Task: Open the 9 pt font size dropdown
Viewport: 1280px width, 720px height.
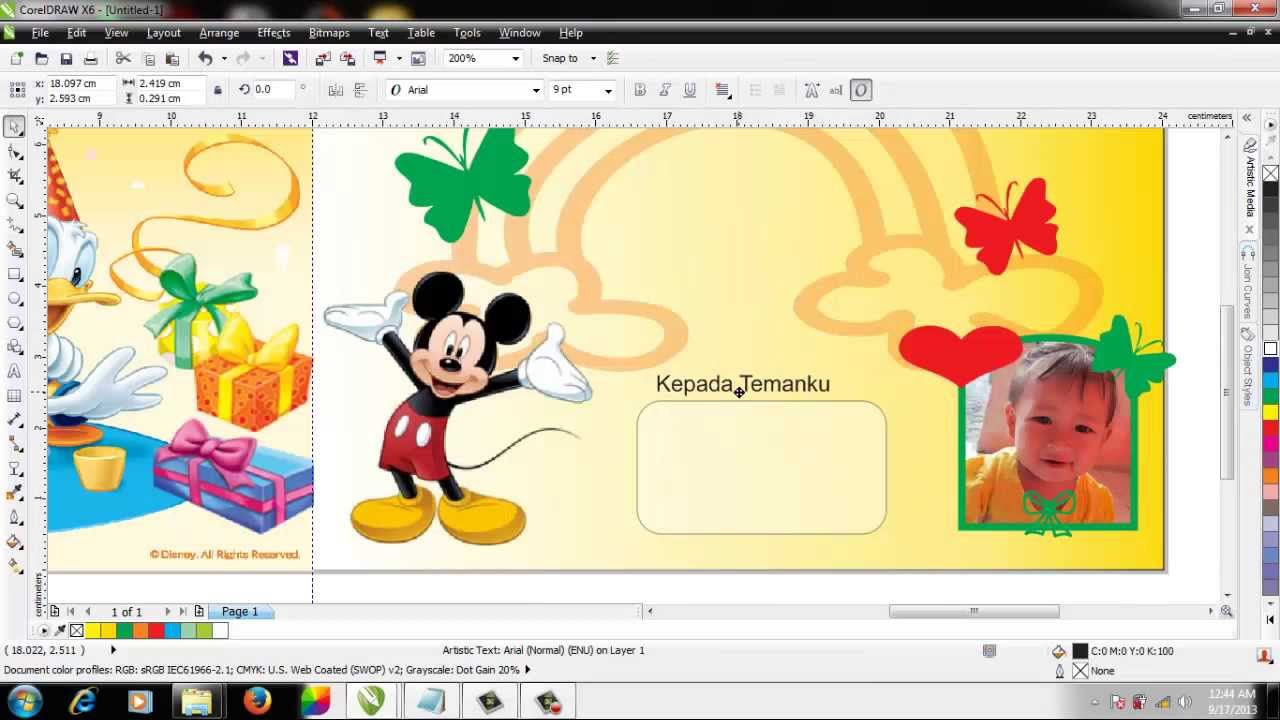Action: [608, 91]
